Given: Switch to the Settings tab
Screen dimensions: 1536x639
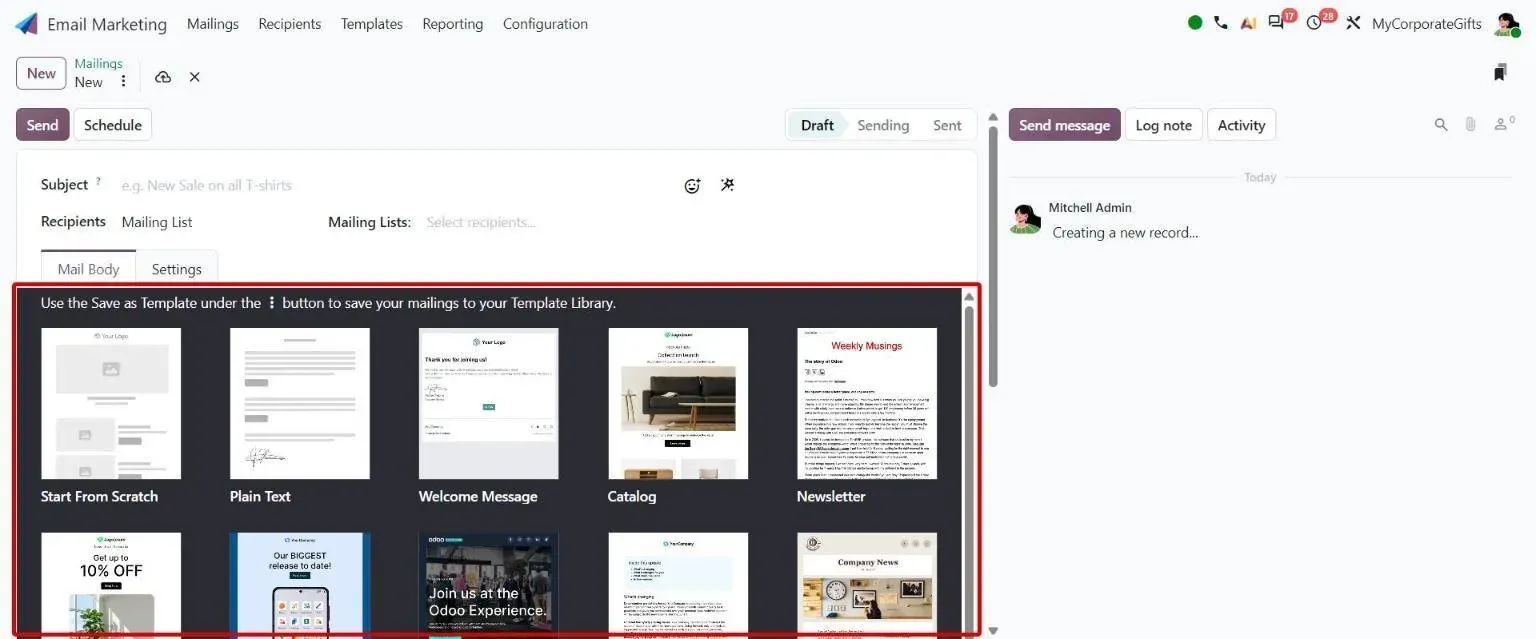Looking at the screenshot, I should pos(177,269).
